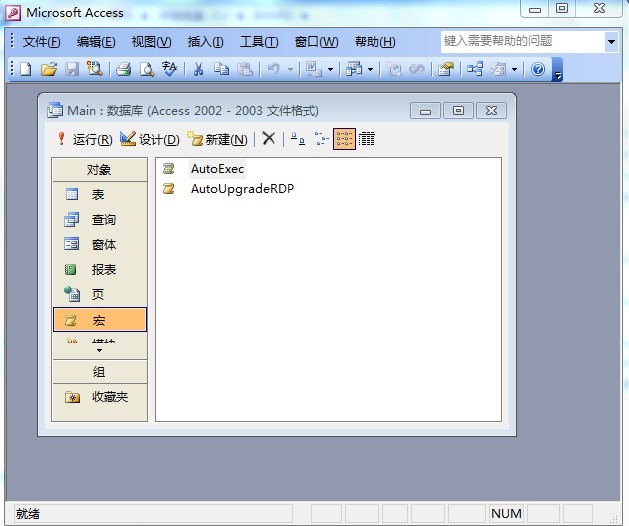Click the Microsoft Access title bar icon
629x526 pixels.
pyautogui.click(x=13, y=12)
